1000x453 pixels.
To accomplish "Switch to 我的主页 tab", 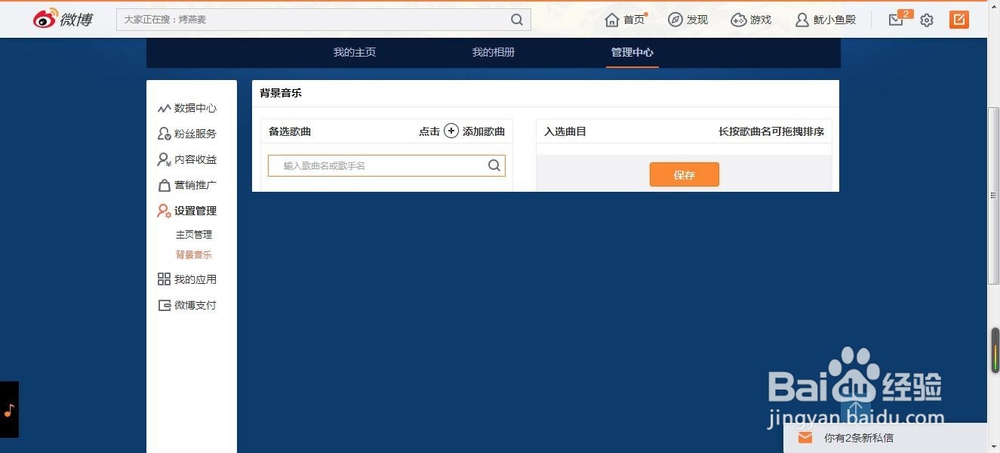I will tap(355, 52).
